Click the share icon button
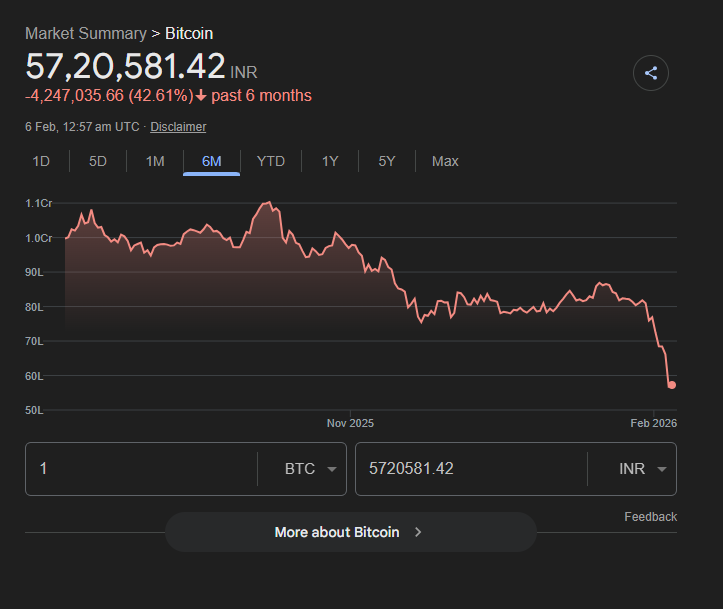Image resolution: width=723 pixels, height=609 pixels. (651, 73)
